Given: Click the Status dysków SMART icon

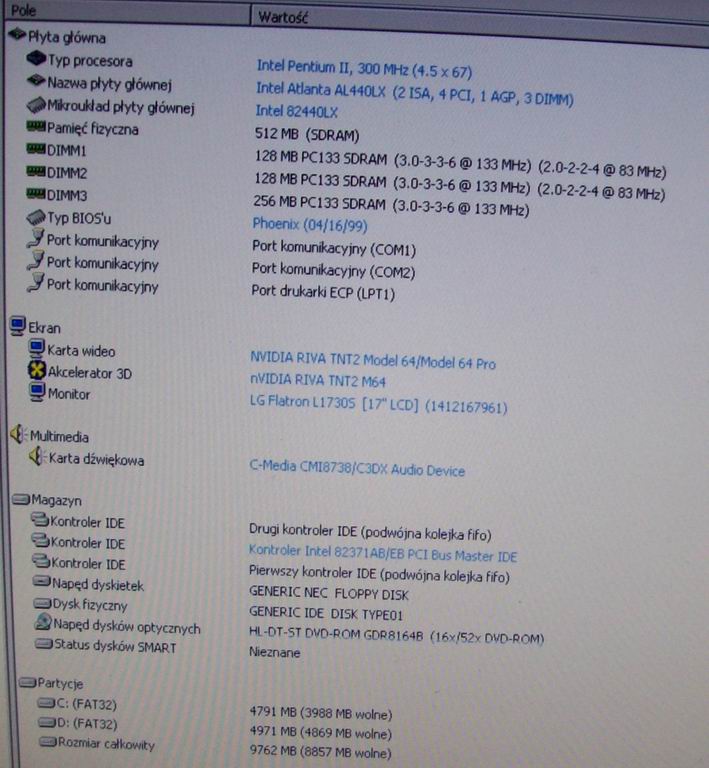Looking at the screenshot, I should point(44,643).
